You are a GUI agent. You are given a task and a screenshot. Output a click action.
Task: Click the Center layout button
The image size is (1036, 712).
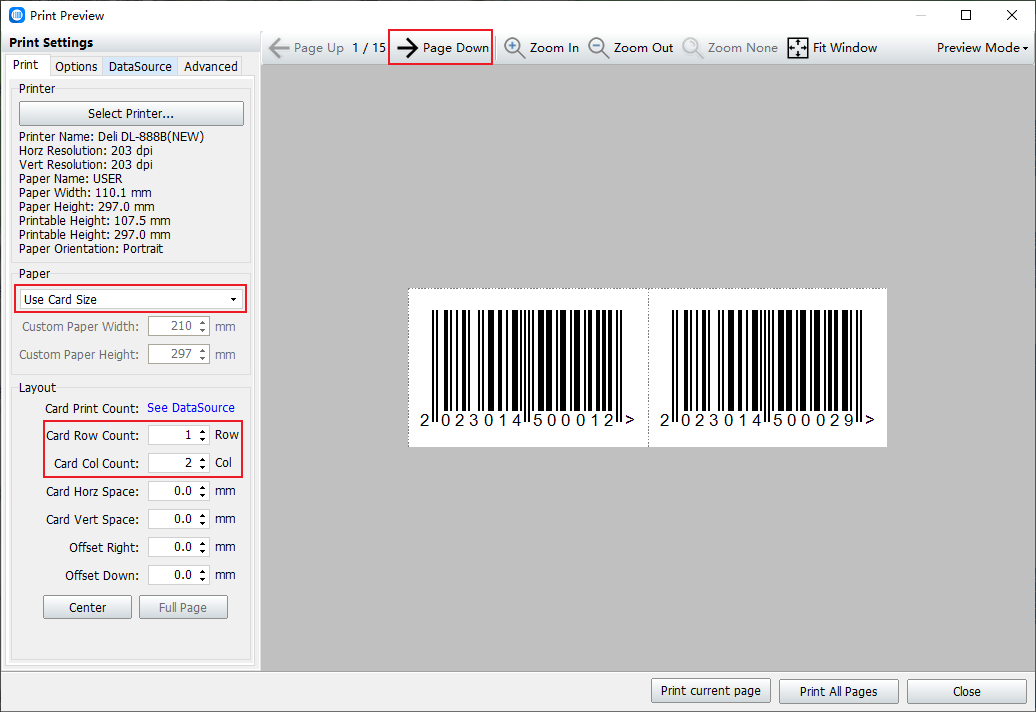pyautogui.click(x=87, y=607)
